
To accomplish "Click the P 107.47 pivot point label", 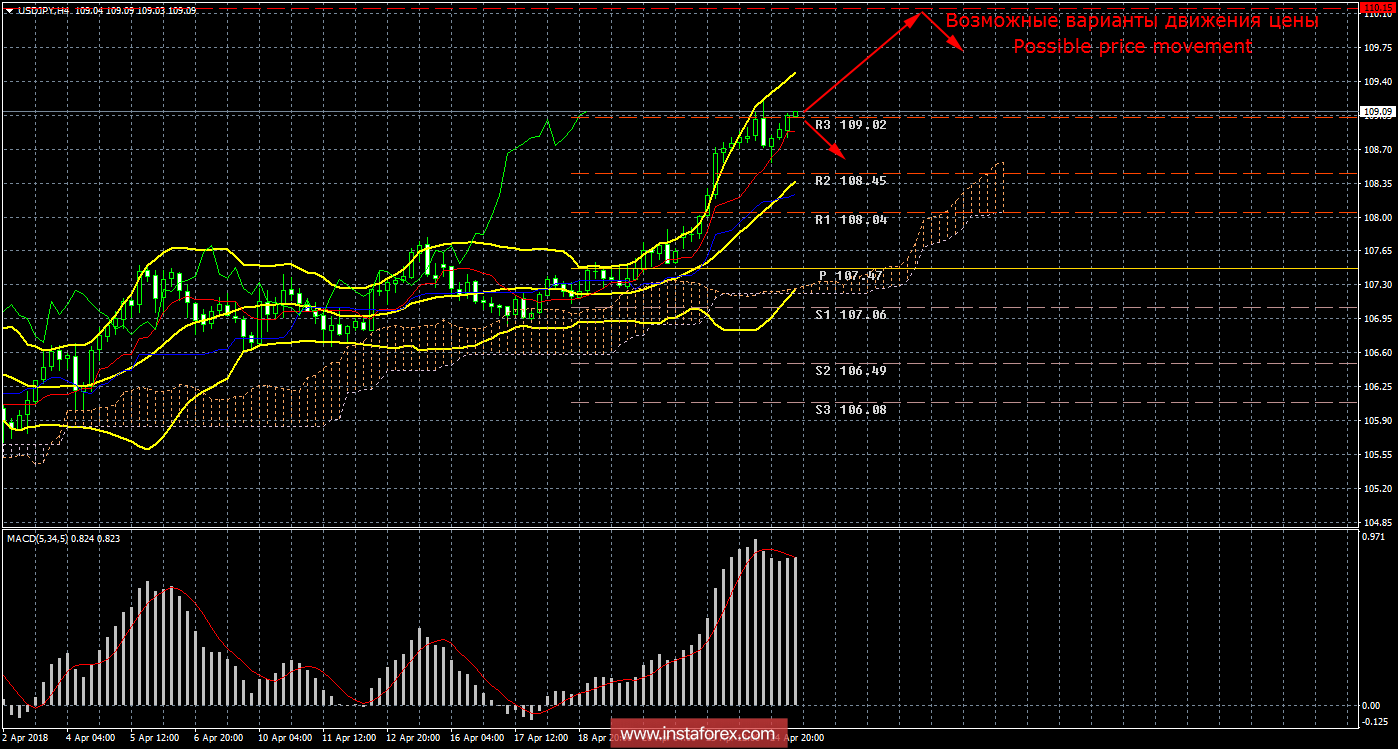I will (x=852, y=276).
